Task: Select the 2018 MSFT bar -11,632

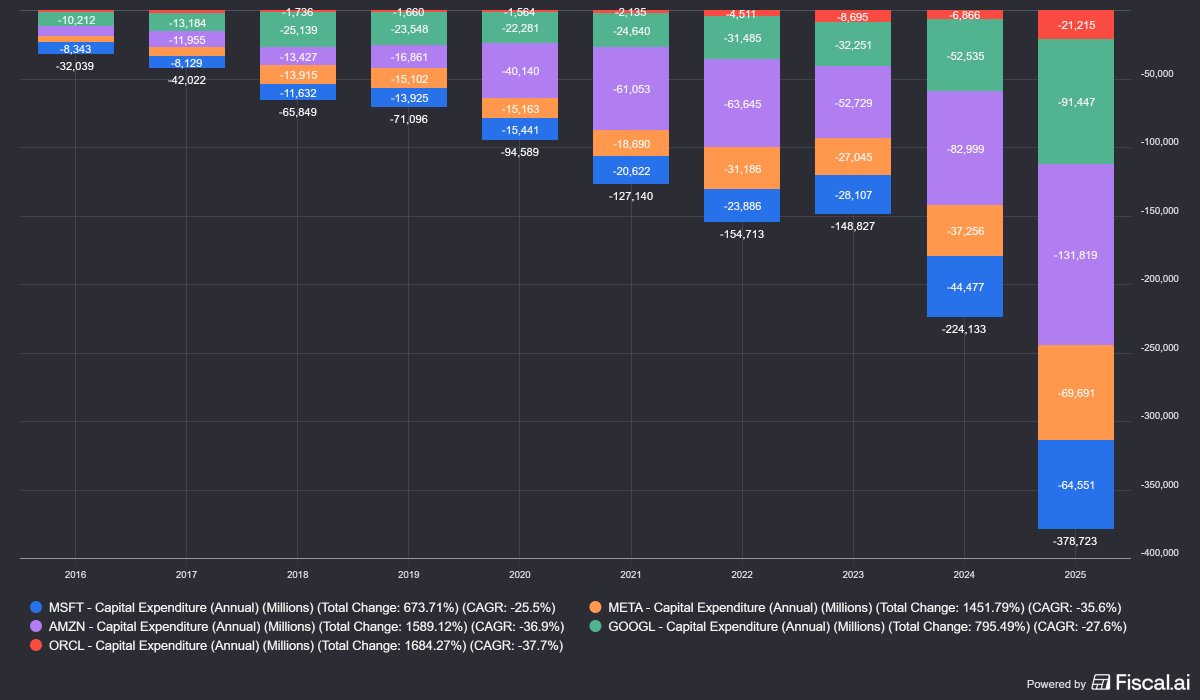Action: [x=298, y=92]
